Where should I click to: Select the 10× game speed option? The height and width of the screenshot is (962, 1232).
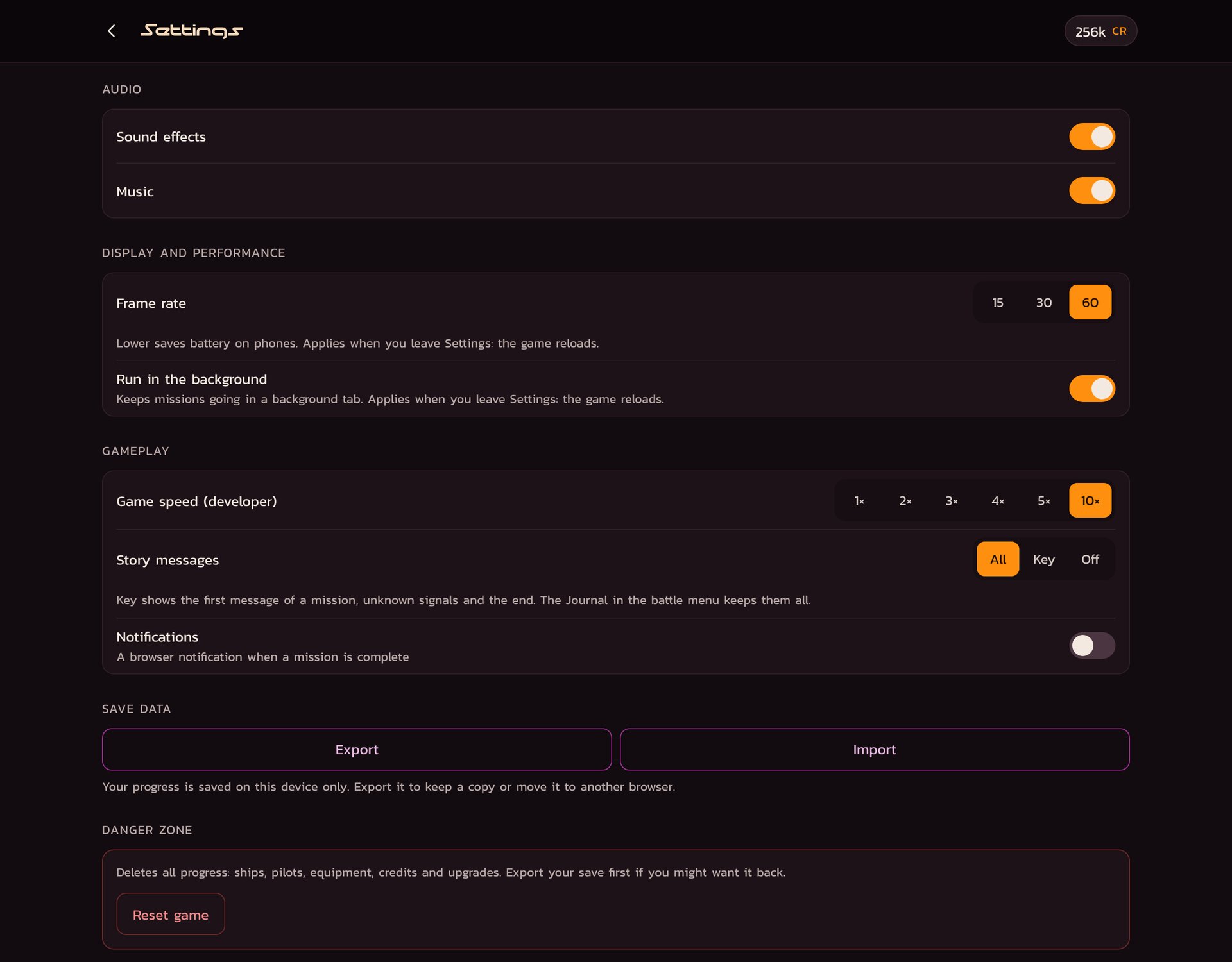[1090, 500]
